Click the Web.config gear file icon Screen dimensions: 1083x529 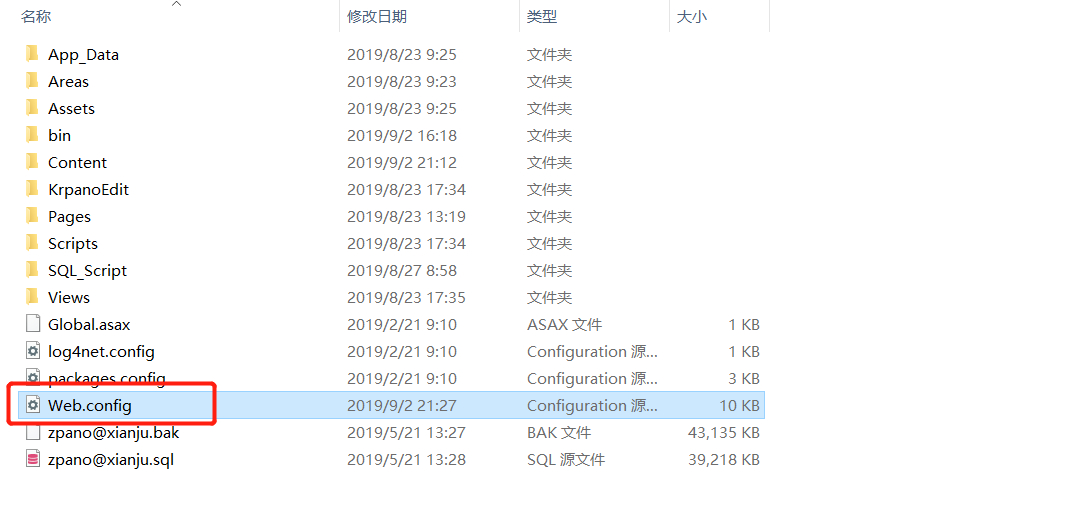point(32,405)
